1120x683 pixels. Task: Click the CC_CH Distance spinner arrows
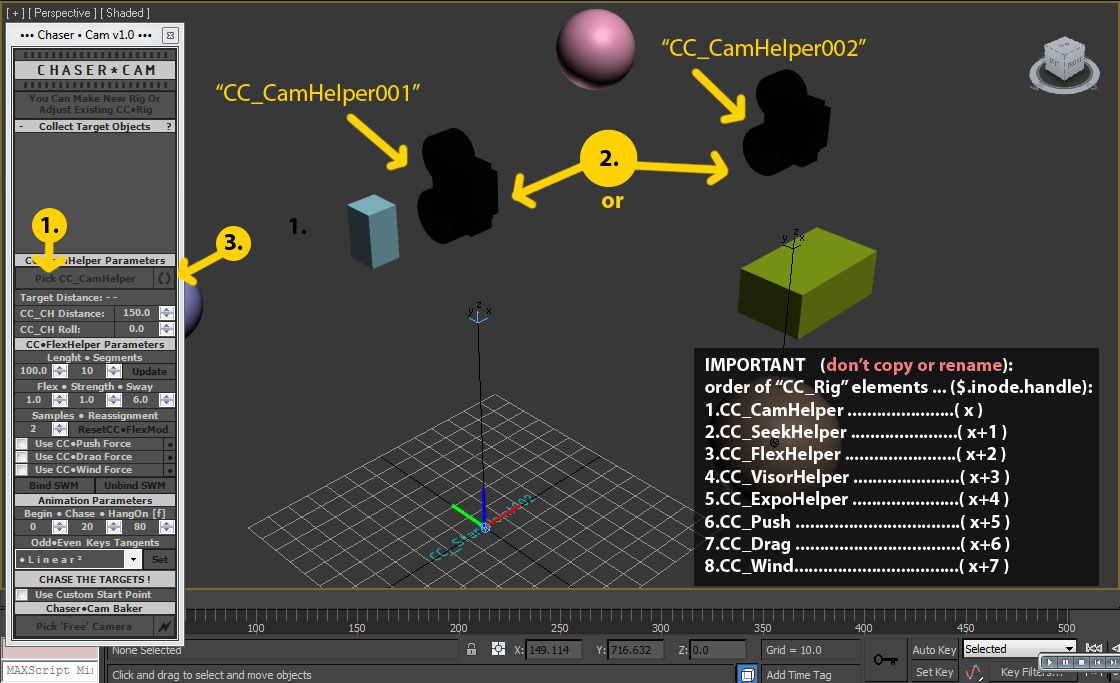click(x=167, y=314)
